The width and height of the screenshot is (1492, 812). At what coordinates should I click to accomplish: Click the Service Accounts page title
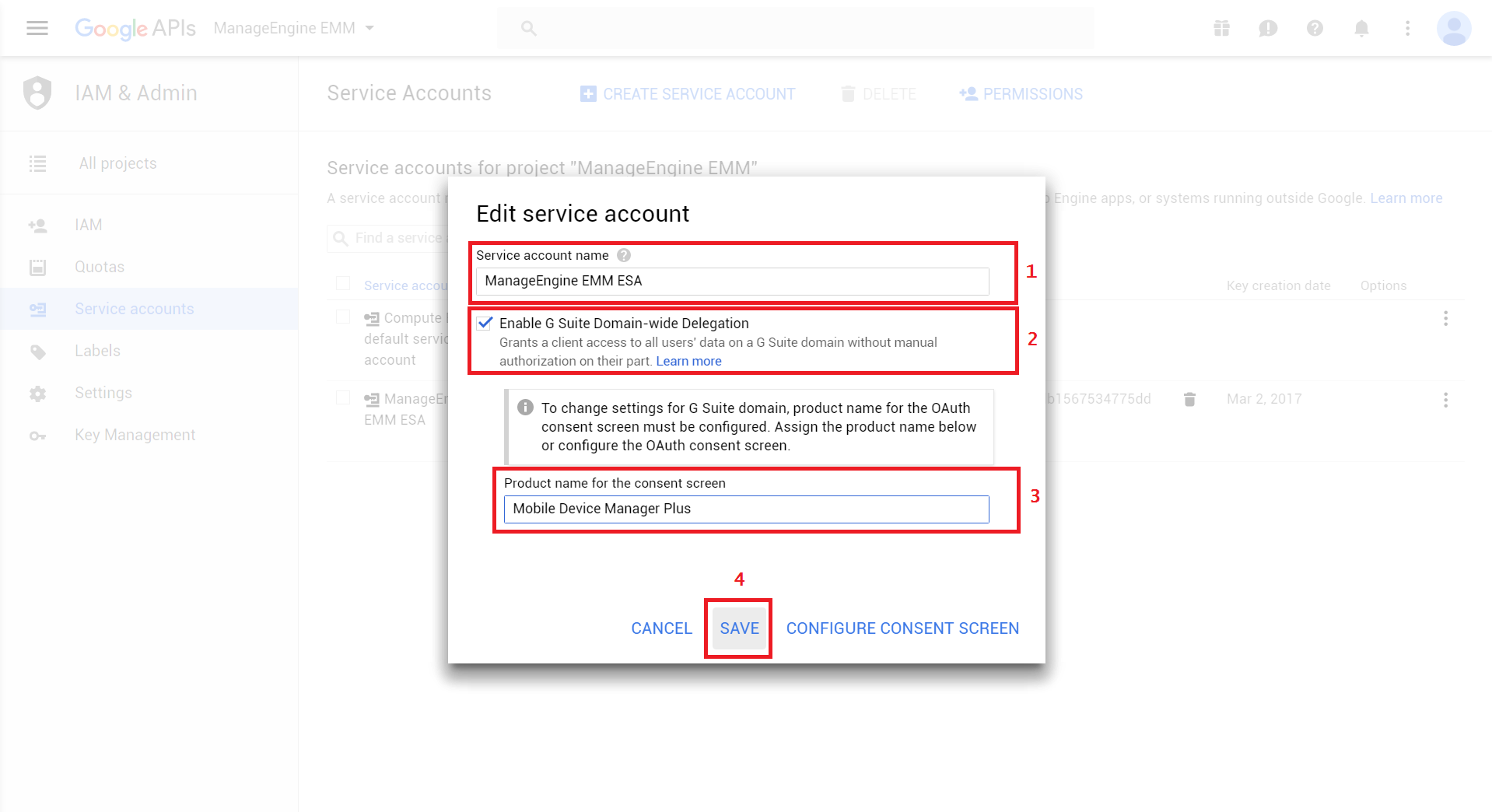coord(409,93)
